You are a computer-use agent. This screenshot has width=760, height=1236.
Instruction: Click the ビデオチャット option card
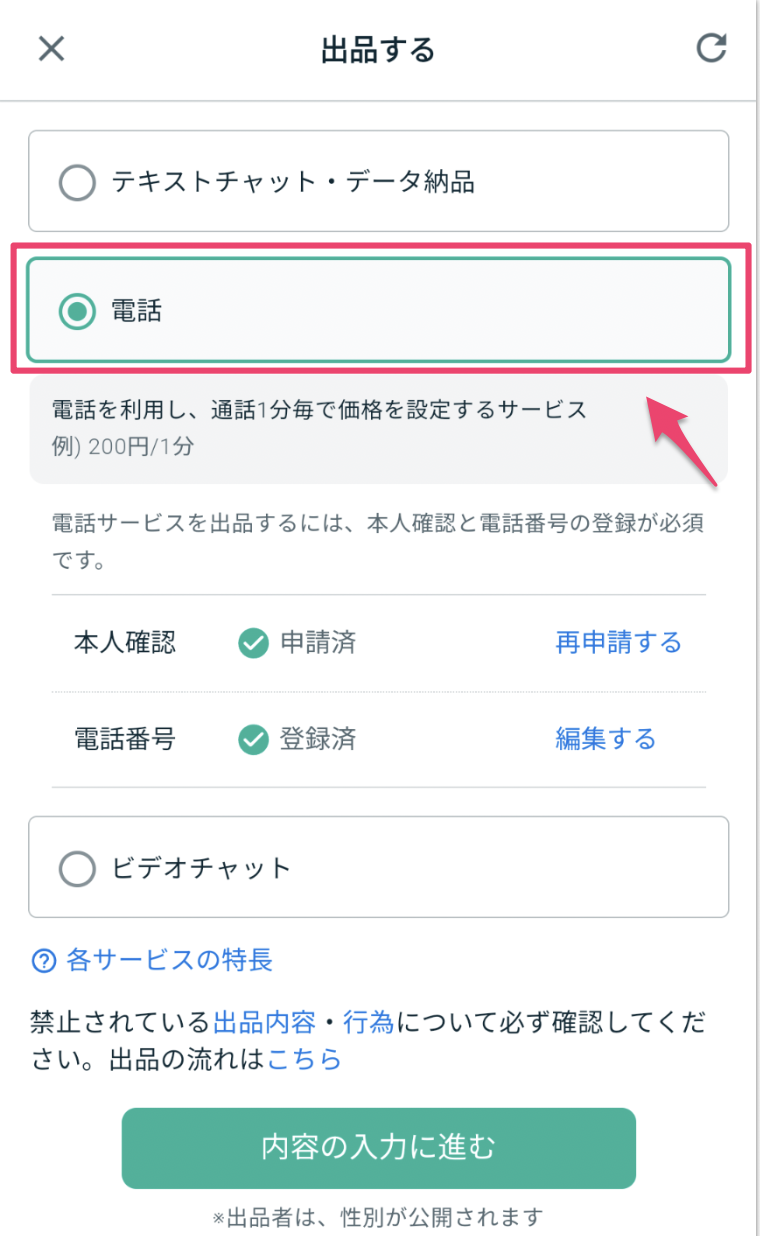coord(379,868)
